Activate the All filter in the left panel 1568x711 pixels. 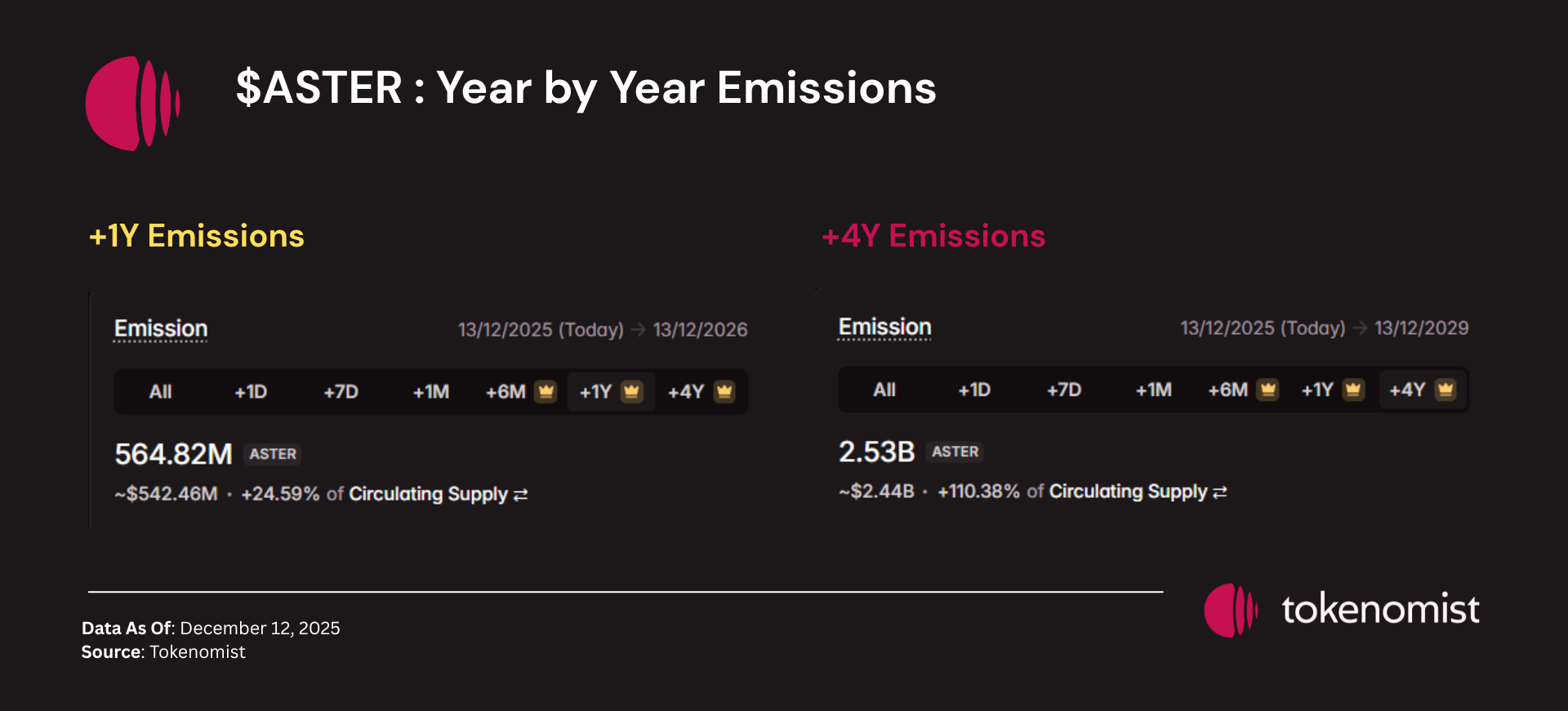pyautogui.click(x=160, y=392)
